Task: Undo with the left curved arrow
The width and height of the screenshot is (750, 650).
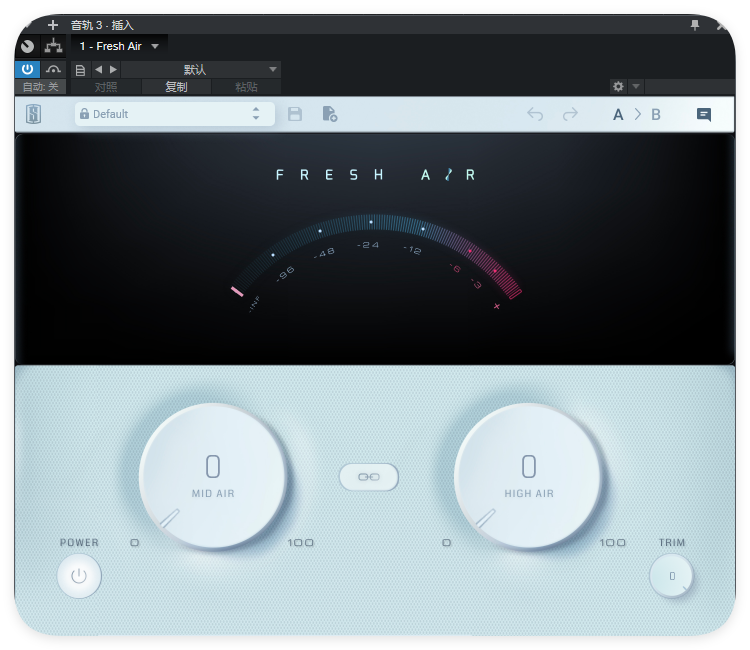Action: click(535, 114)
